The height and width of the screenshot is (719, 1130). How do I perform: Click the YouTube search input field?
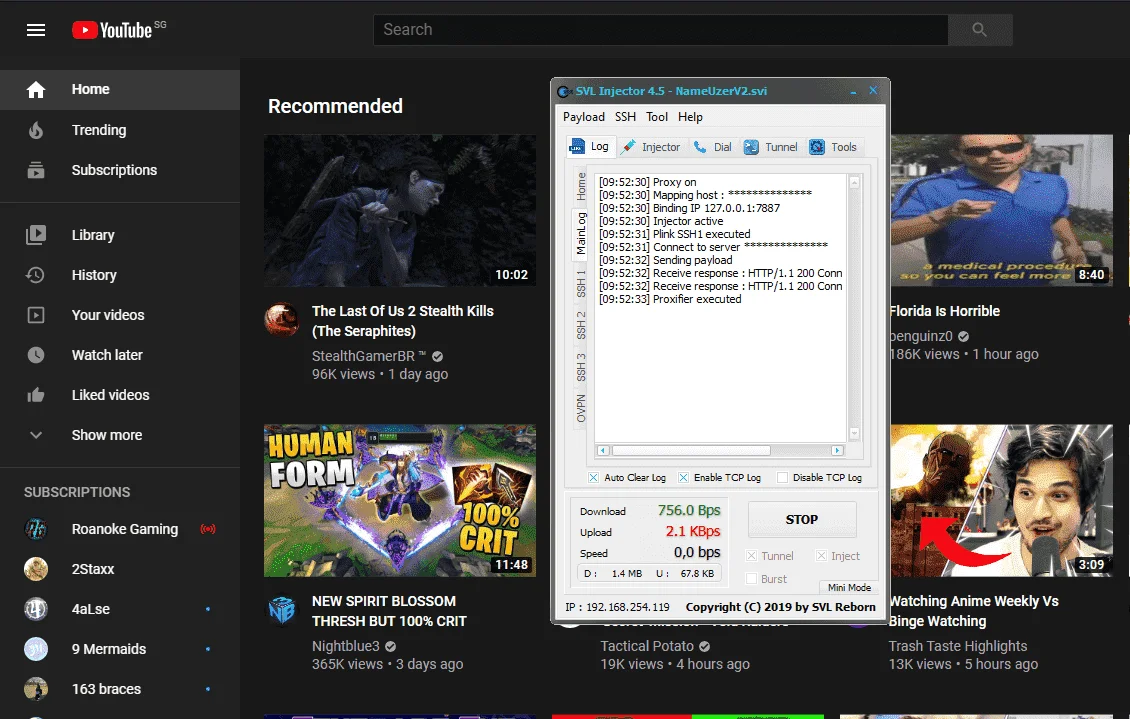point(661,30)
